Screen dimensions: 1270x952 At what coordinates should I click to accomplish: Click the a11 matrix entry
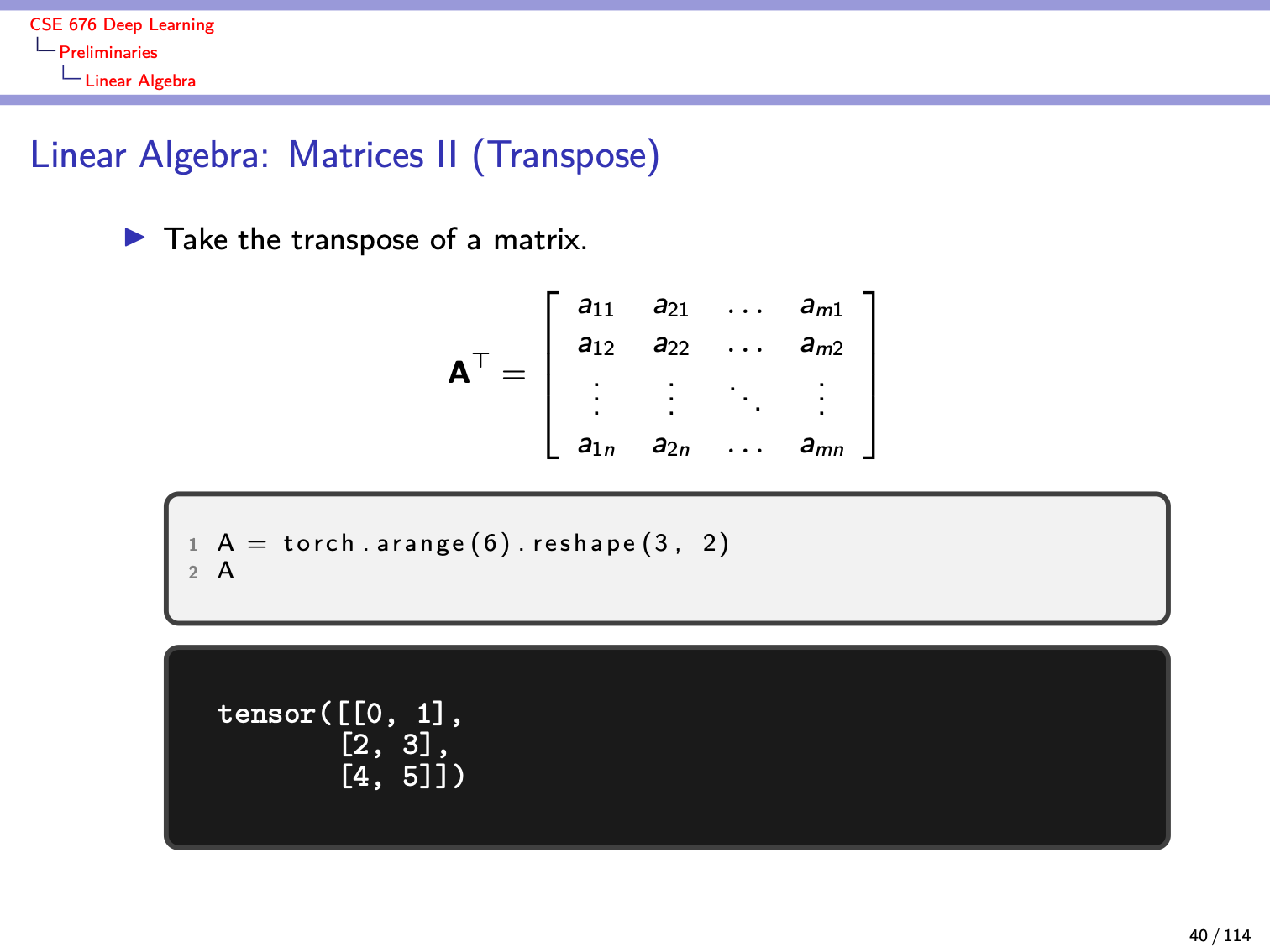pos(596,306)
